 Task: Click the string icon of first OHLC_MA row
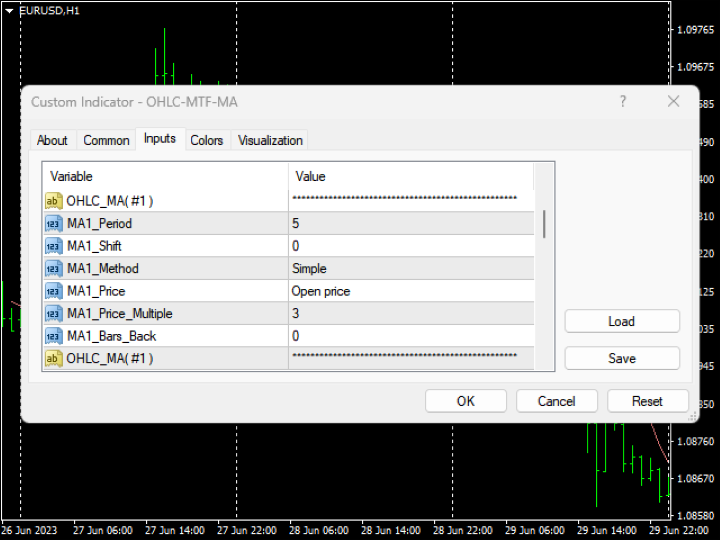tap(54, 201)
